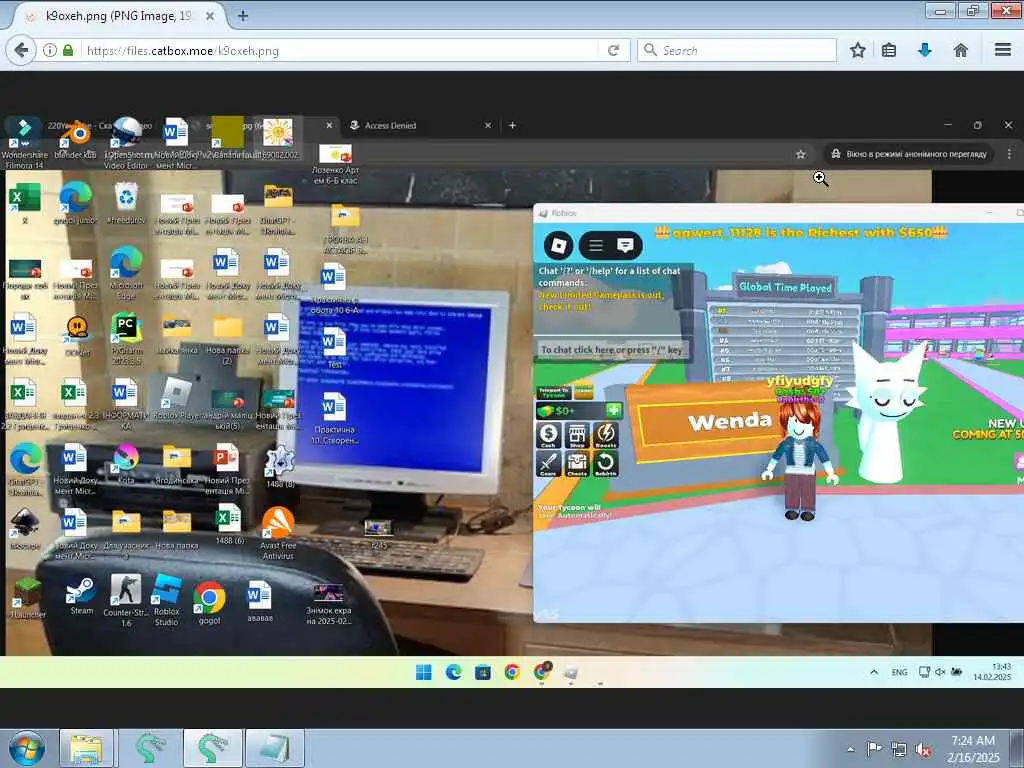The height and width of the screenshot is (768, 1024).
Task: Select the авваав Word document
Action: 259,601
